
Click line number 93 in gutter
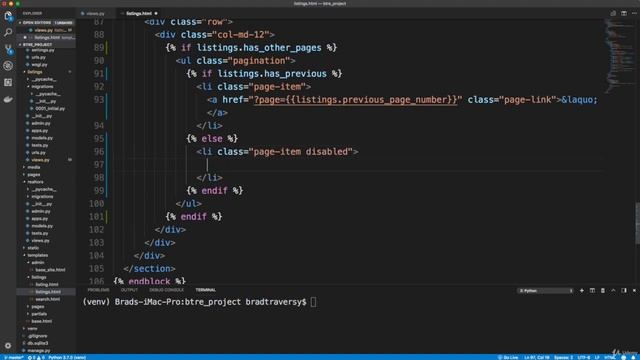click(99, 100)
